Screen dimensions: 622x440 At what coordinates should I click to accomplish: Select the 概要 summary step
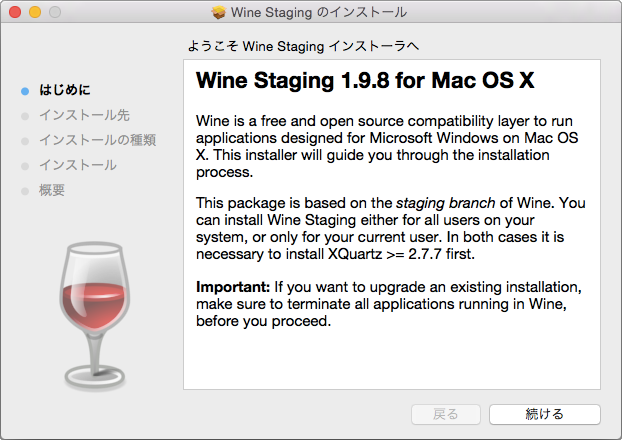[52, 190]
